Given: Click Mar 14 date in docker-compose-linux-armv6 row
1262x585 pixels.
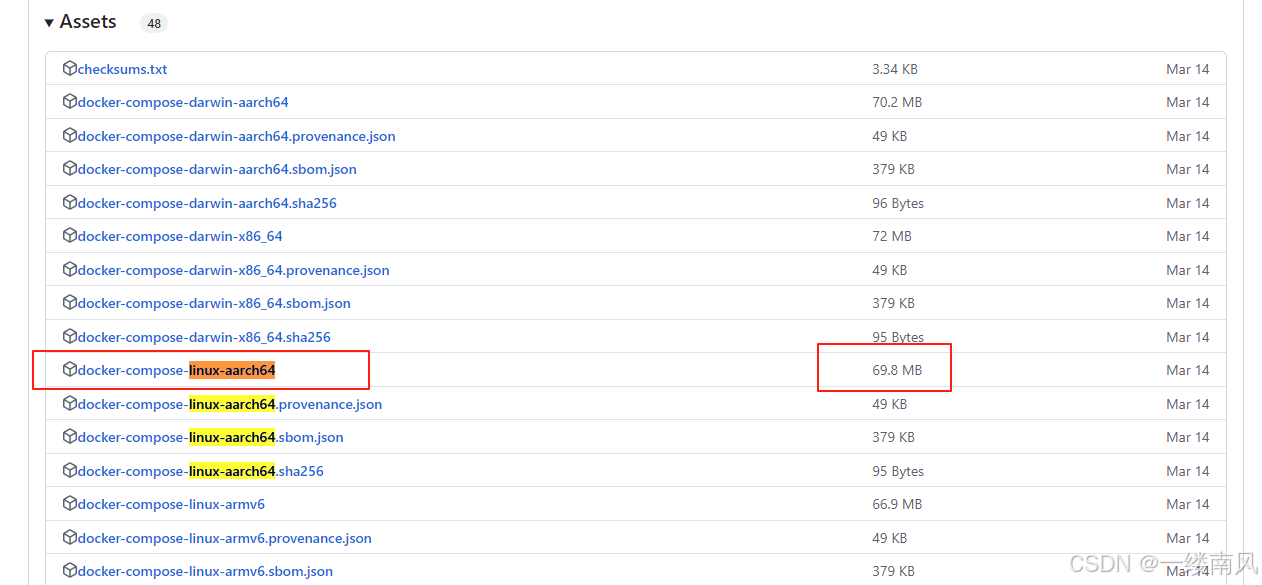Looking at the screenshot, I should coord(1188,504).
